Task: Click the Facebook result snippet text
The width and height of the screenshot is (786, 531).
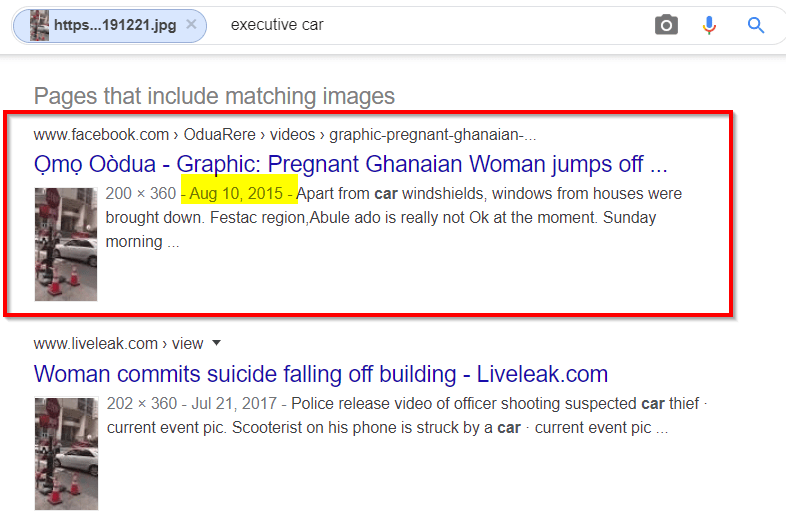Action: 394,218
